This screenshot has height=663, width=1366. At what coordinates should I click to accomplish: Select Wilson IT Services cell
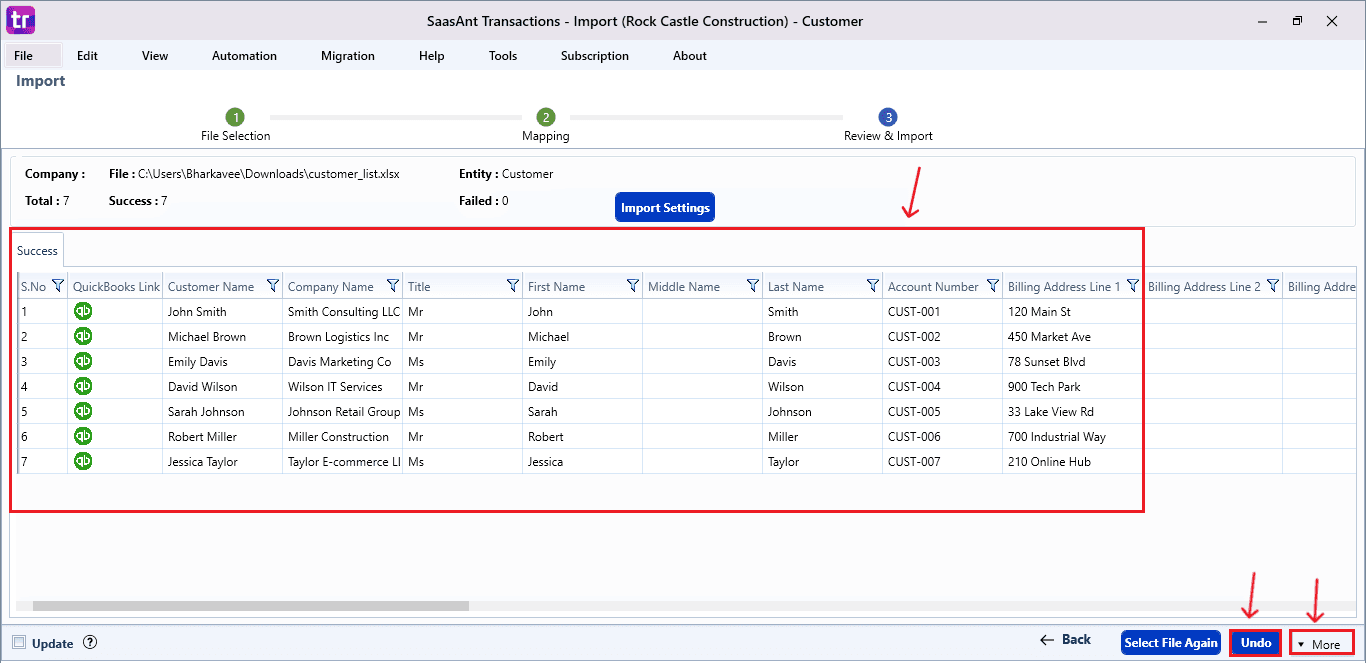342,386
